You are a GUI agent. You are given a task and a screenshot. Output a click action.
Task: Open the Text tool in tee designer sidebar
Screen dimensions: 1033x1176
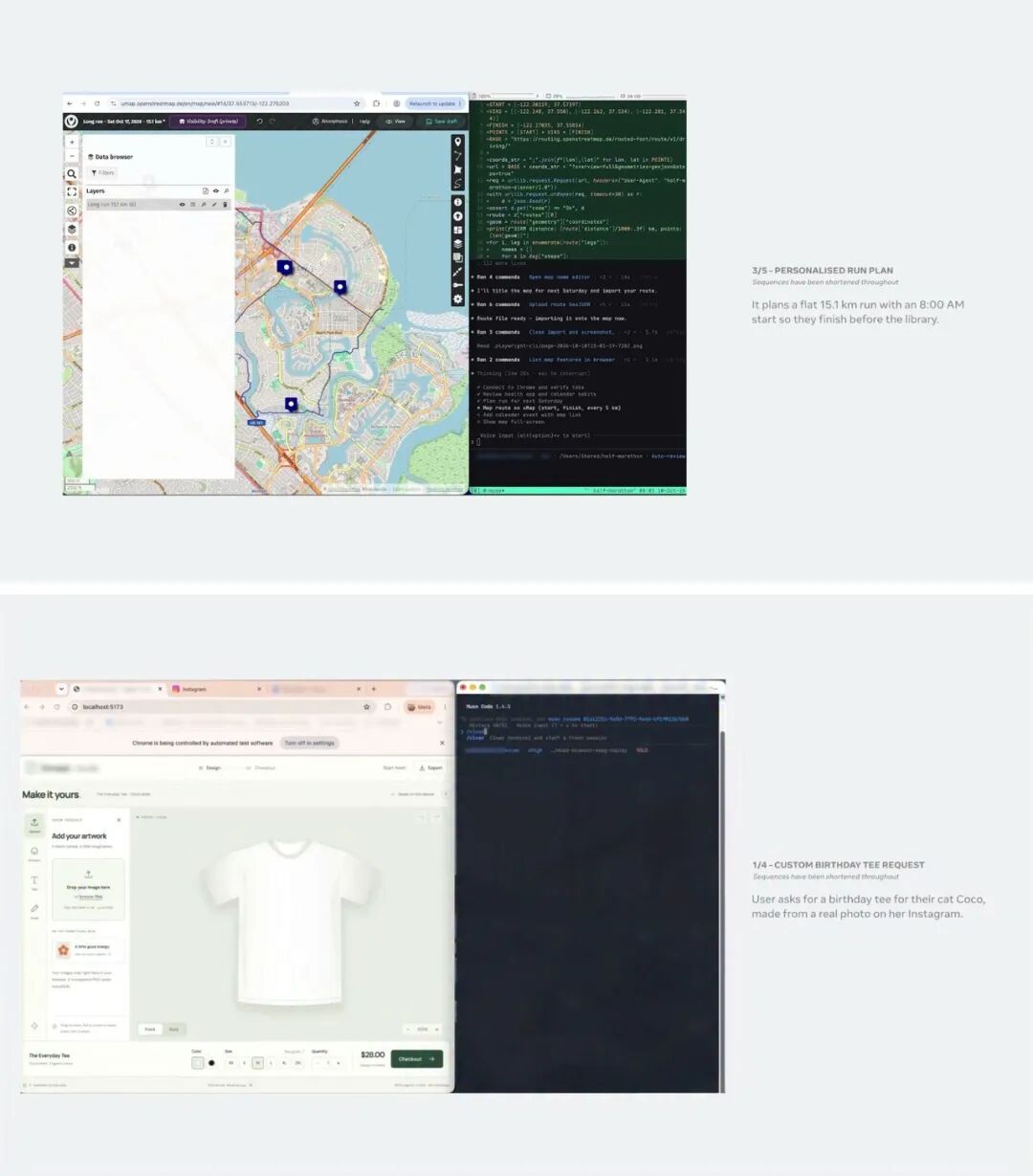34,881
